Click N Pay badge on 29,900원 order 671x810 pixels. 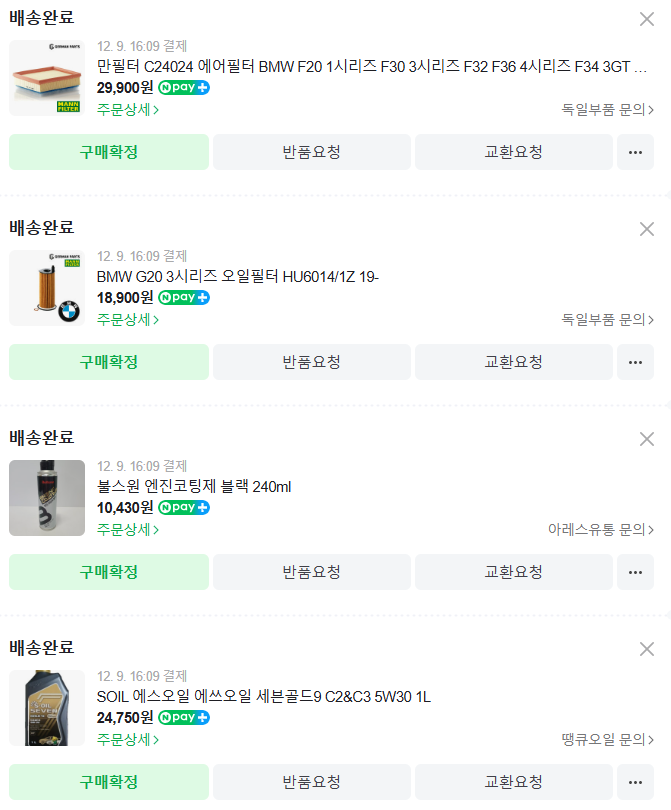click(x=184, y=88)
